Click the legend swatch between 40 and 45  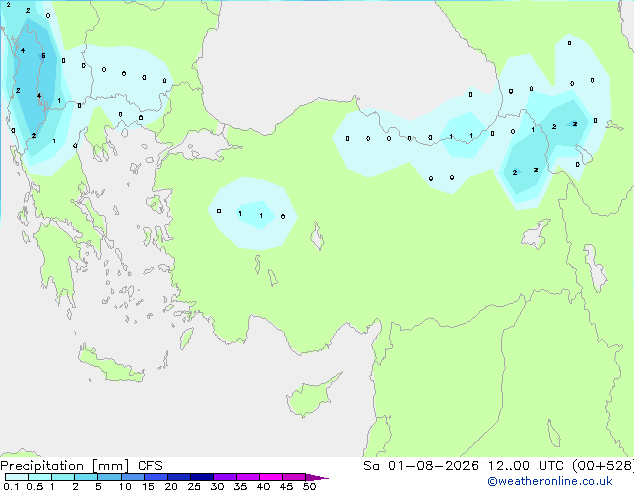(x=271, y=477)
